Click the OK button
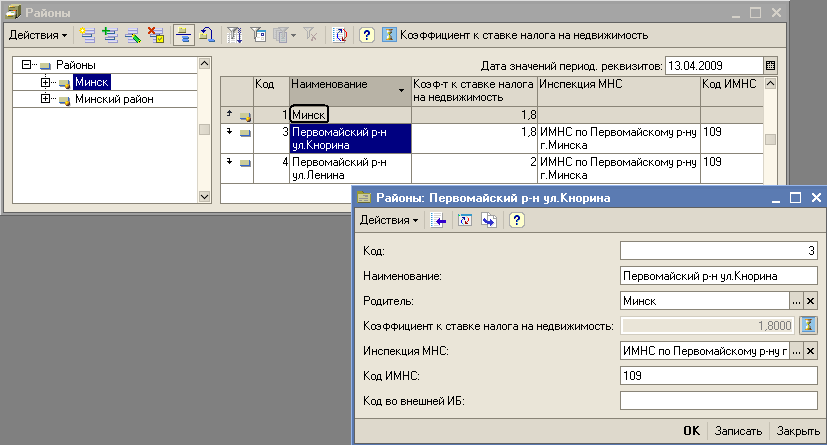 click(x=691, y=431)
